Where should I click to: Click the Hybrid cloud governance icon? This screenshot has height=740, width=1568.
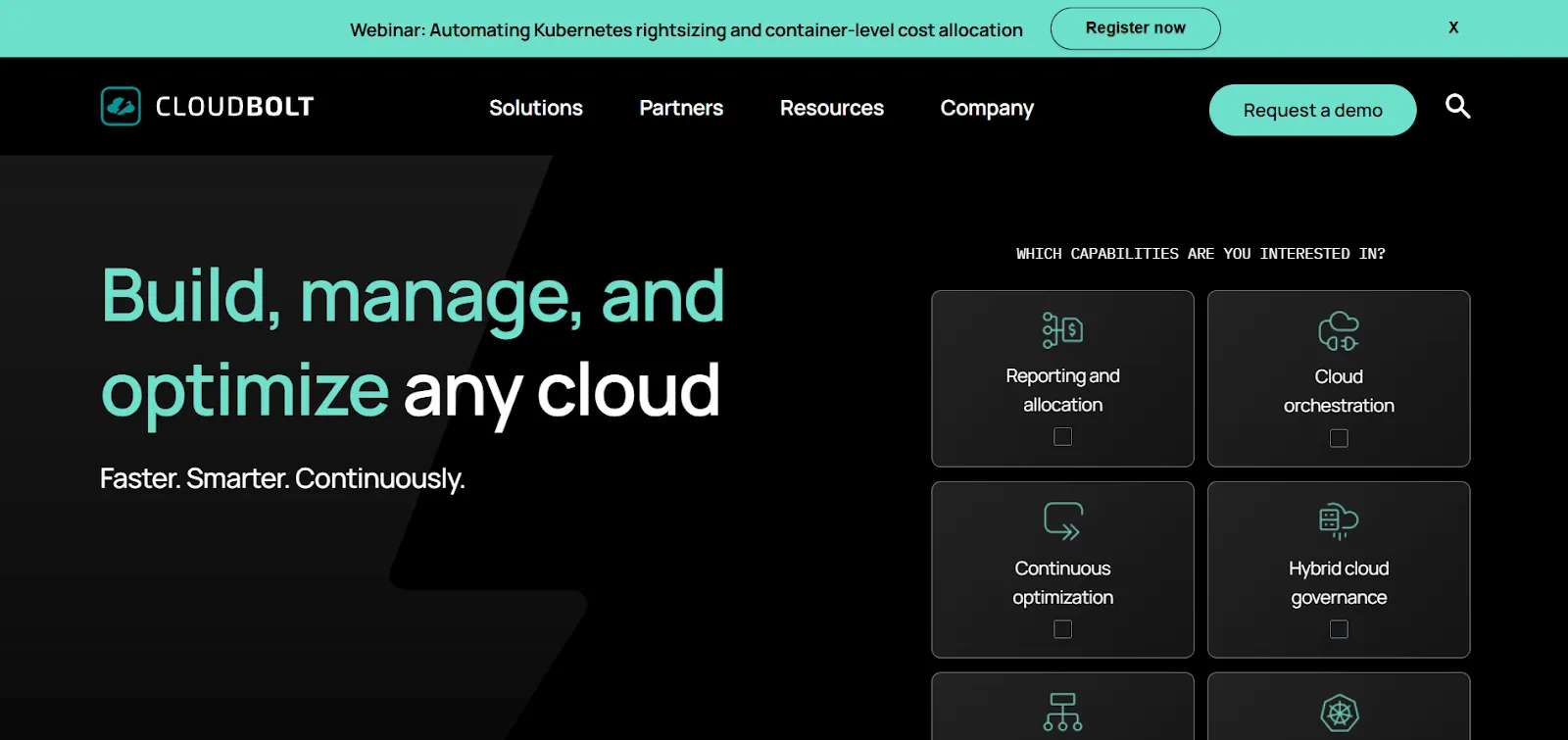pos(1339,521)
